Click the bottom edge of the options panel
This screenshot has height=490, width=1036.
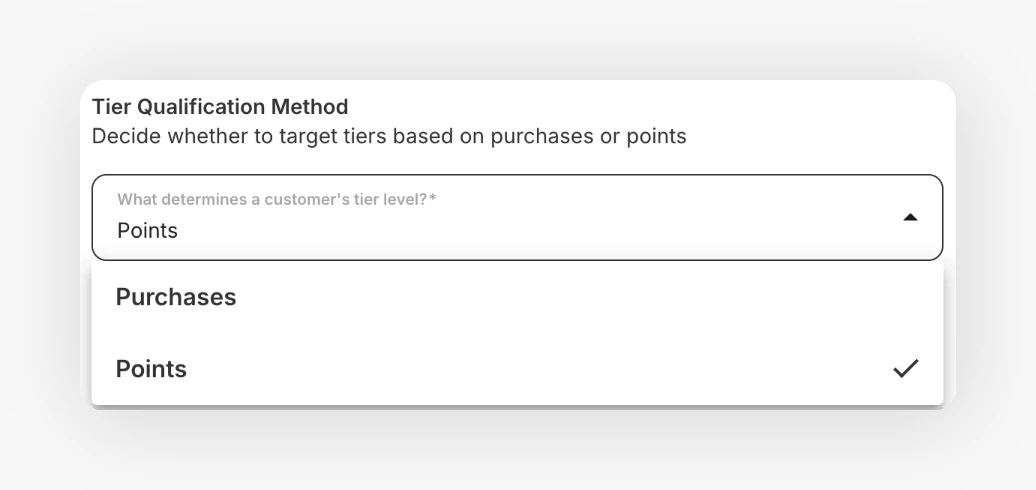[x=517, y=403]
